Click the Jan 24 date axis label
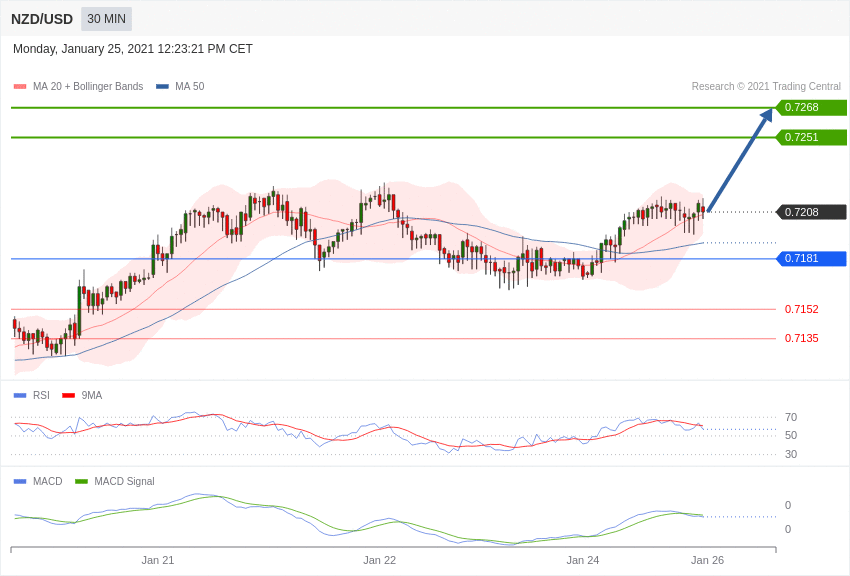This screenshot has height=576, width=850. click(583, 560)
